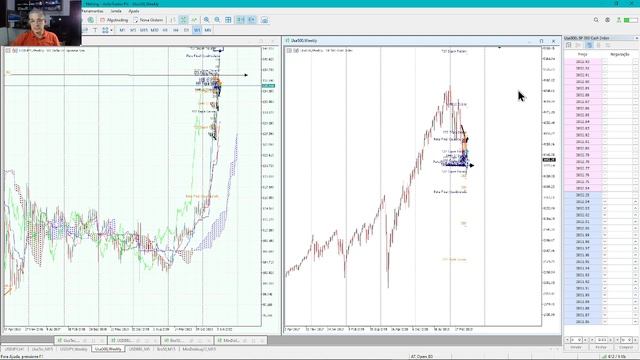Open the objects shapes dropdown arrow
The image size is (640, 360).
[x=111, y=30]
